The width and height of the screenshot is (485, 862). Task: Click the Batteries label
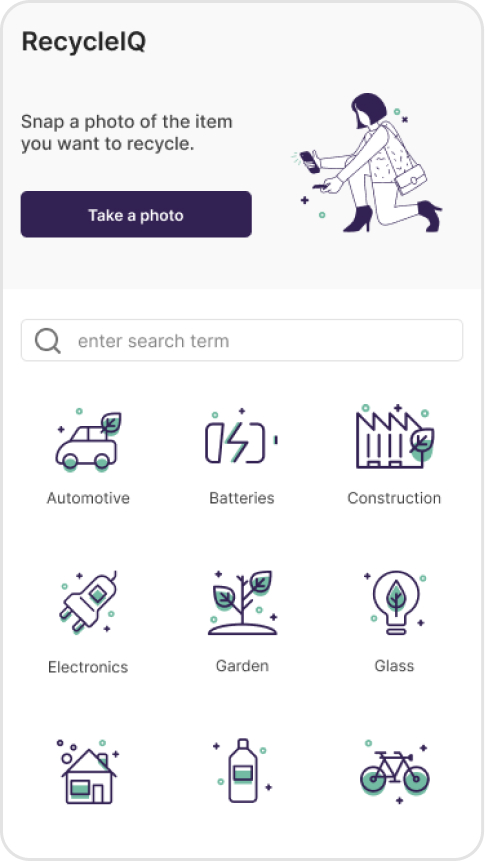(242, 498)
